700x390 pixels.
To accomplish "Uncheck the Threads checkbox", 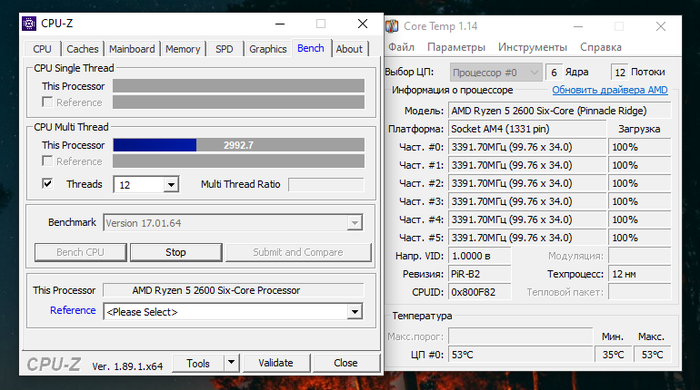I will point(47,184).
